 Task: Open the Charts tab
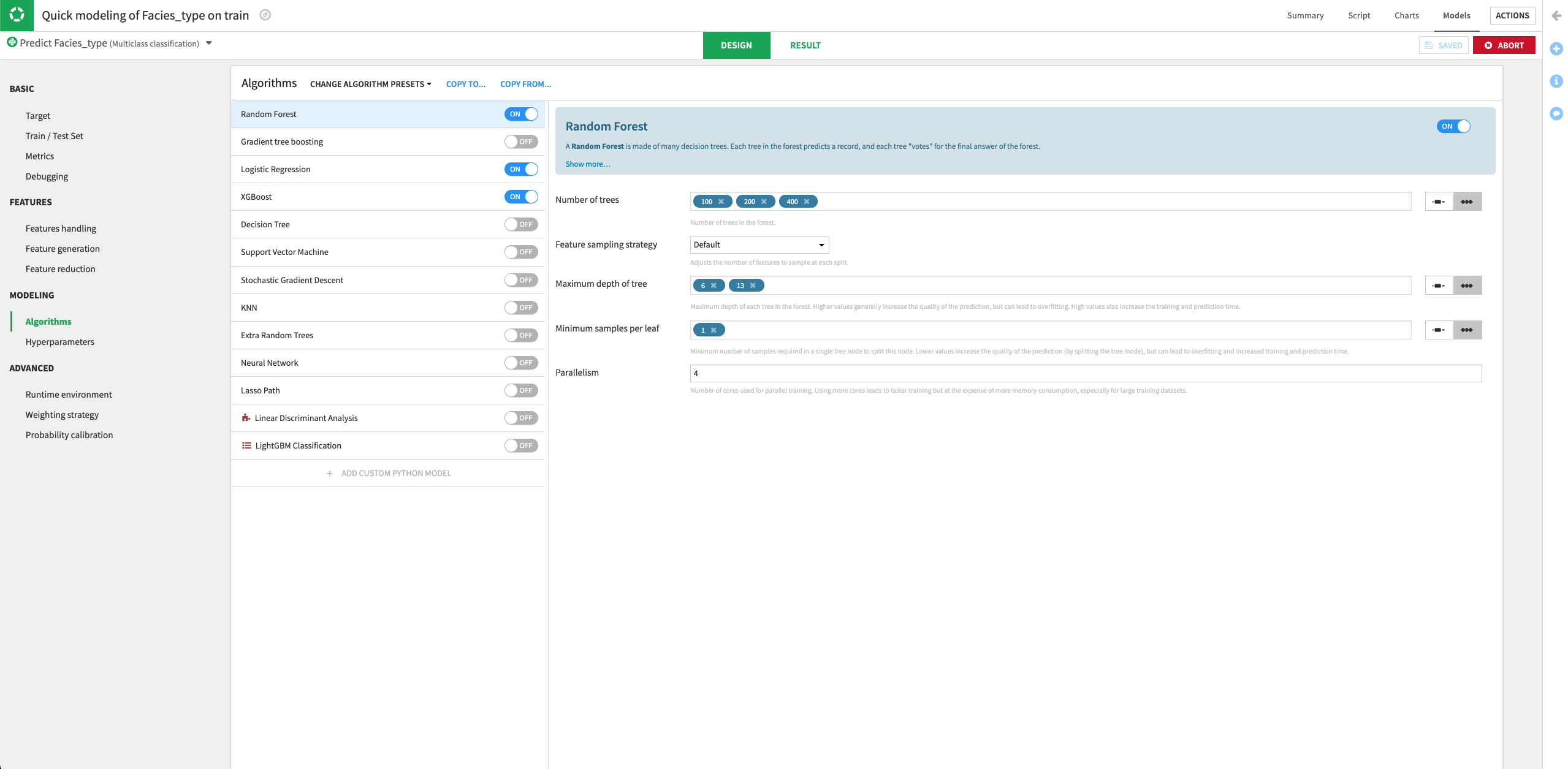pos(1406,15)
